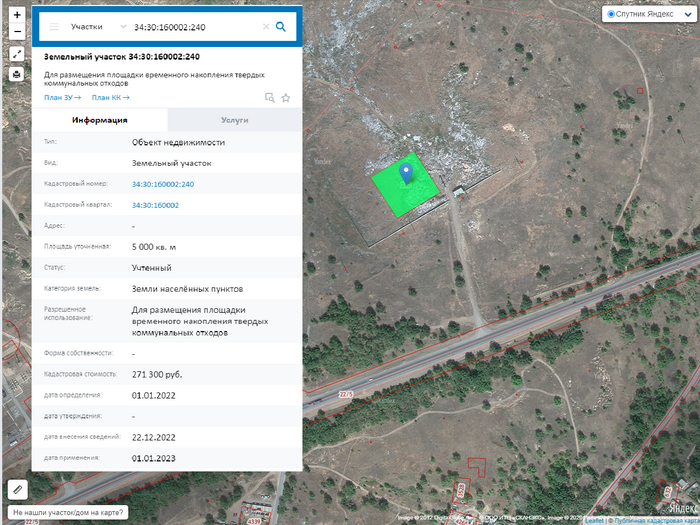Zoom out of the map
The width and height of the screenshot is (700, 525).
(17, 32)
